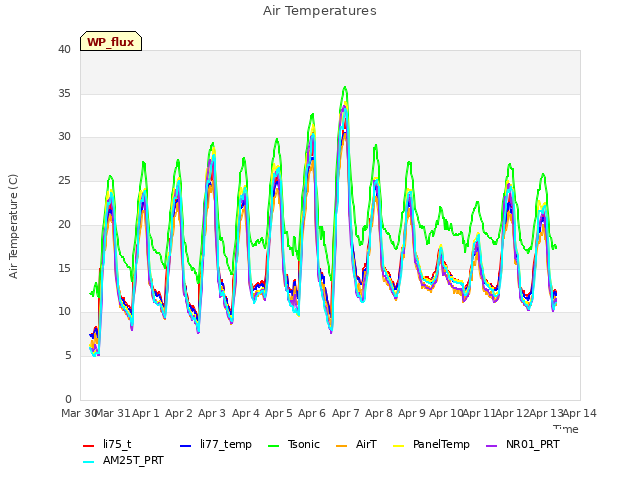Viewport: 640px width, 480px height.
Task: Click the NR01_PRT legend entry
Action: pyautogui.click(x=523, y=444)
